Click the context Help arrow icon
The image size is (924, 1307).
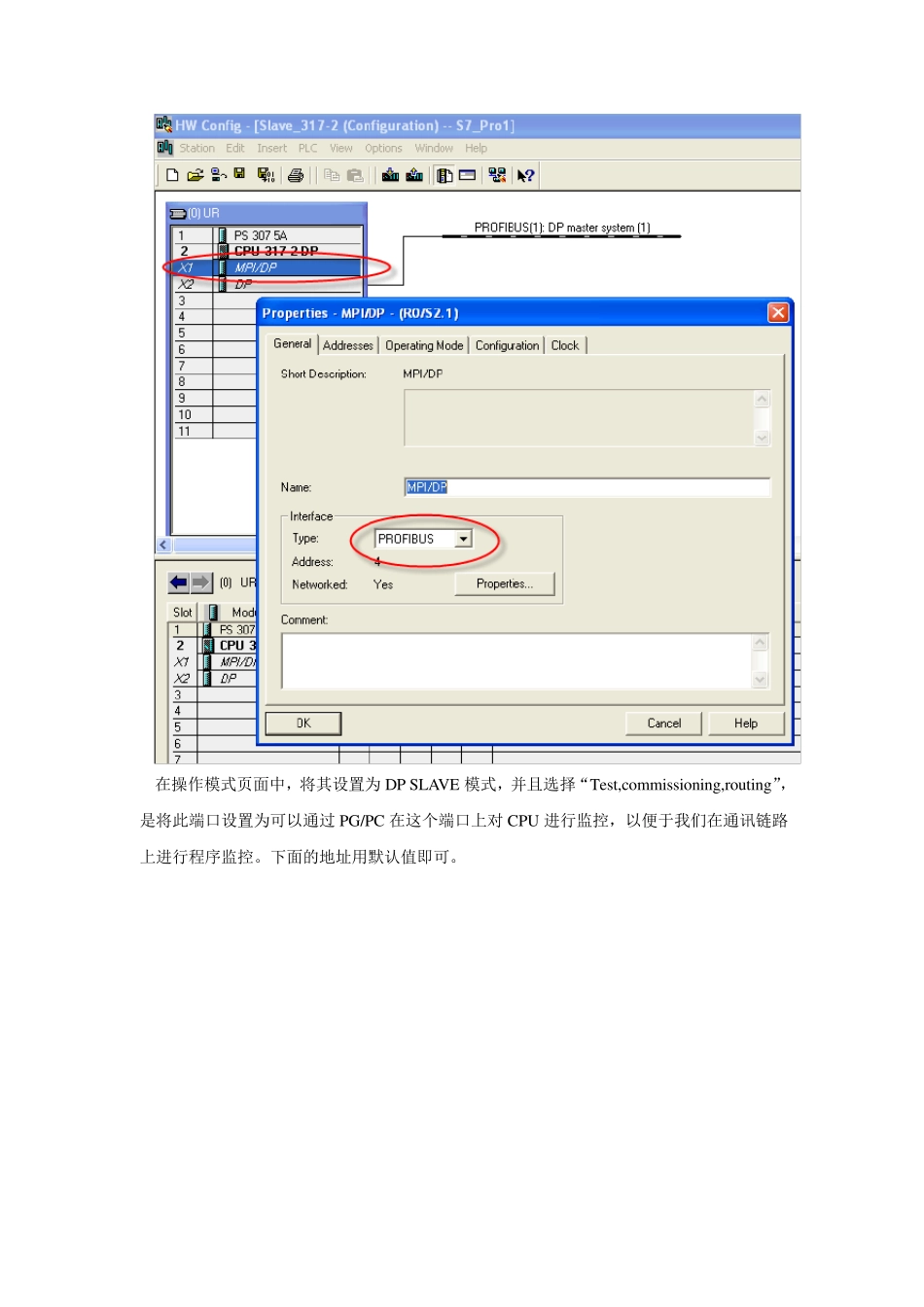(x=525, y=175)
